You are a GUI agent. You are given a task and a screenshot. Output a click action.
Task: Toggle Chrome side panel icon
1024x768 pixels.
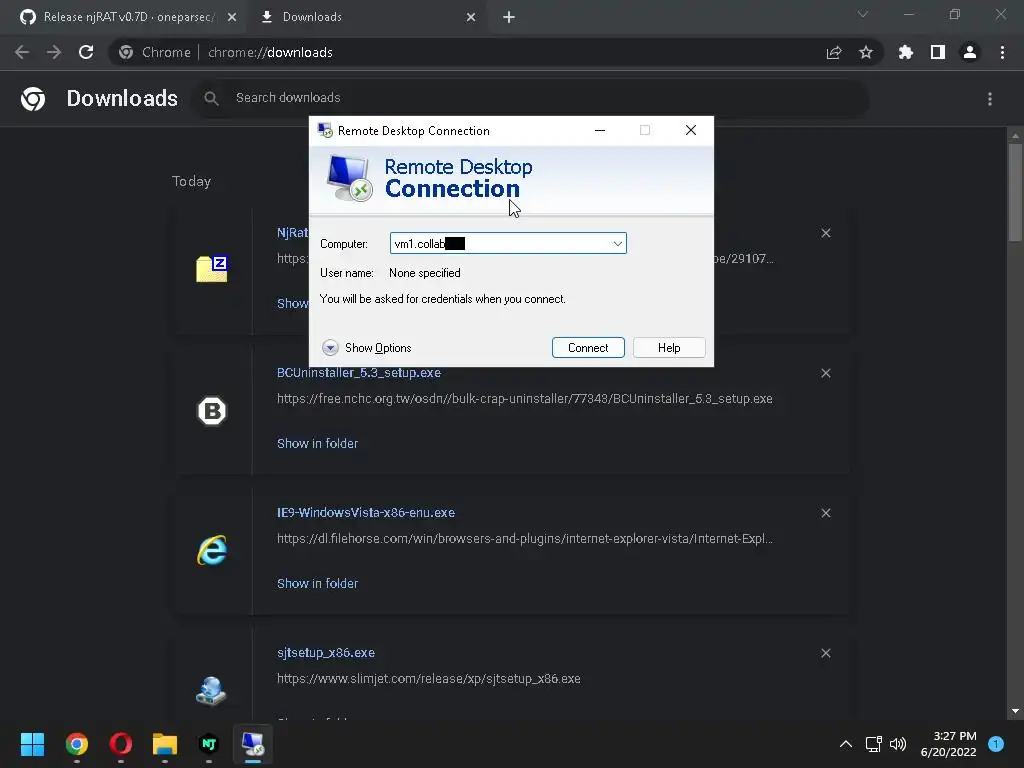point(938,52)
